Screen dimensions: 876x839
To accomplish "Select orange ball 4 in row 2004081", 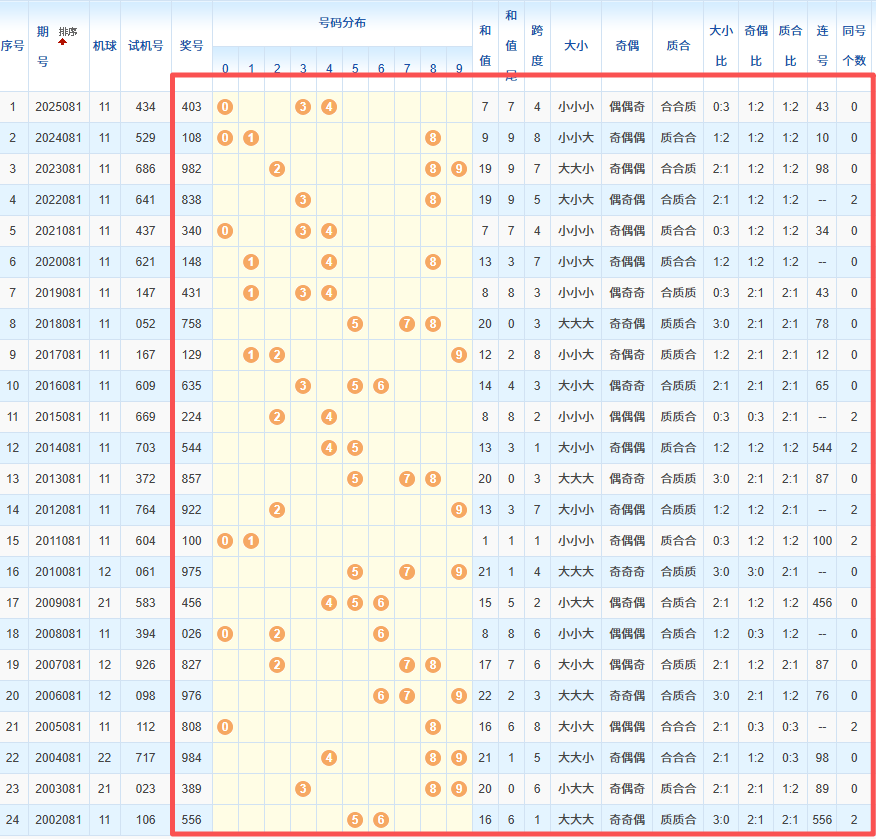I will 329,758.
